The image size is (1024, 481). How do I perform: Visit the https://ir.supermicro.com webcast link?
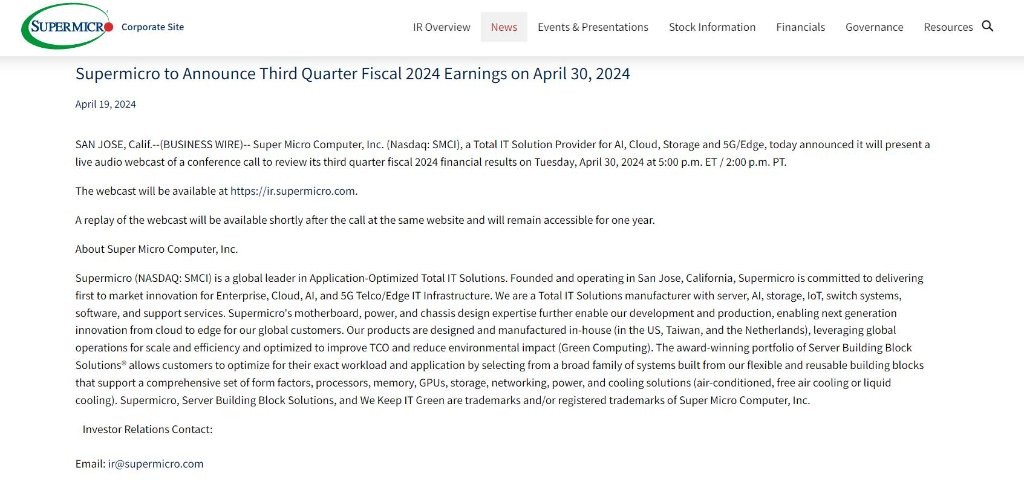point(292,191)
